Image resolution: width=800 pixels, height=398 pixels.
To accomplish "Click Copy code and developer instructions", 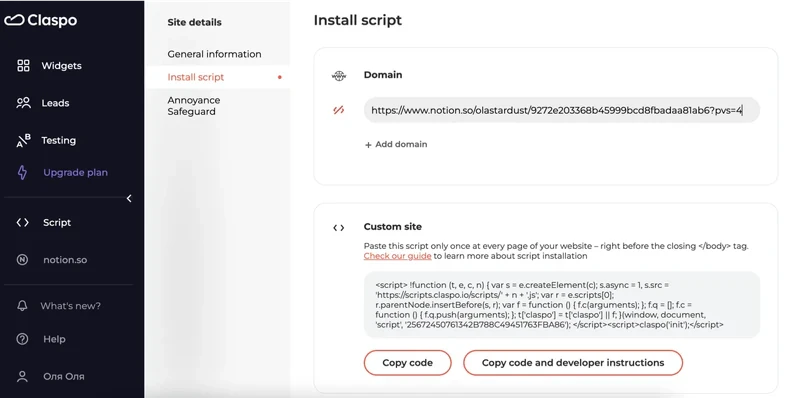I will pyautogui.click(x=573, y=363).
